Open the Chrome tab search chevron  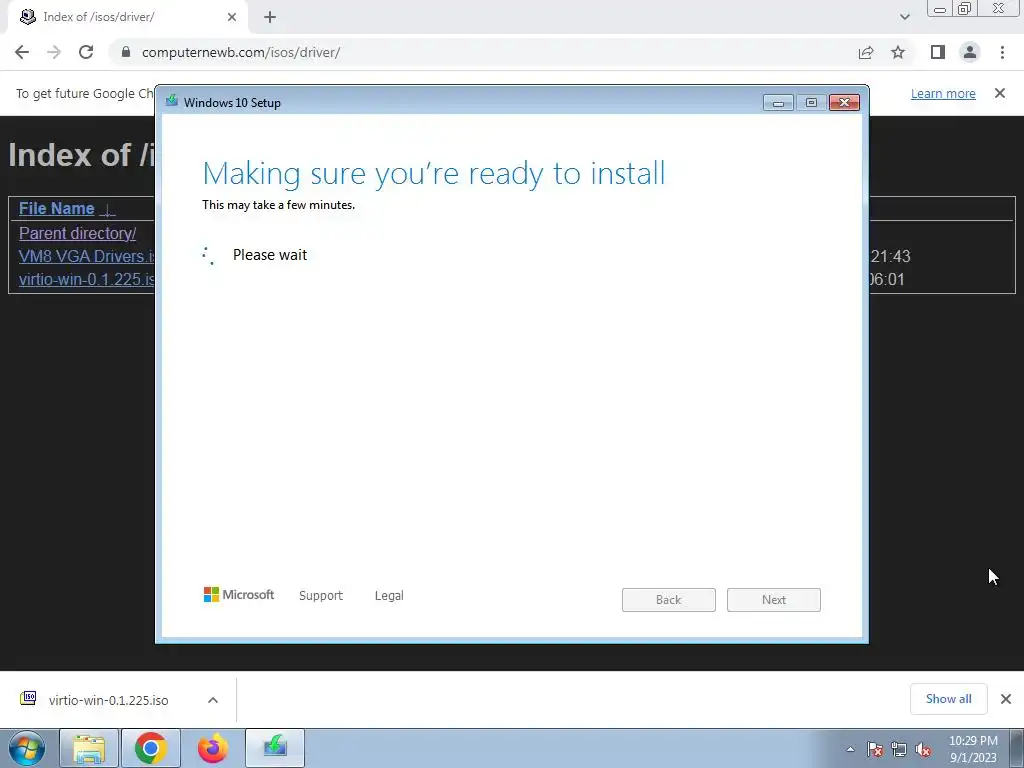tap(904, 17)
